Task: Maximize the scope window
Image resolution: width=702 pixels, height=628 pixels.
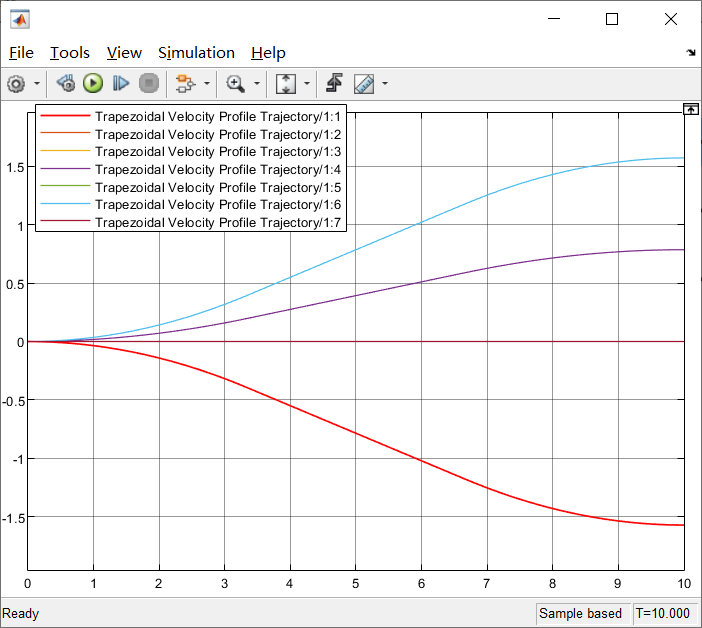Action: pos(612,19)
